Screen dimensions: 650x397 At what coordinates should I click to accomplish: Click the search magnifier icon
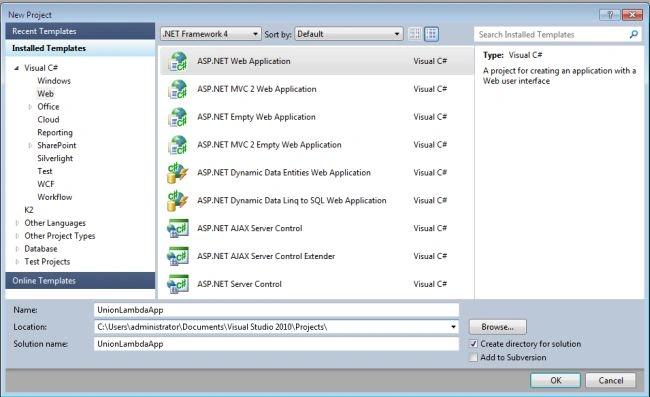(633, 34)
